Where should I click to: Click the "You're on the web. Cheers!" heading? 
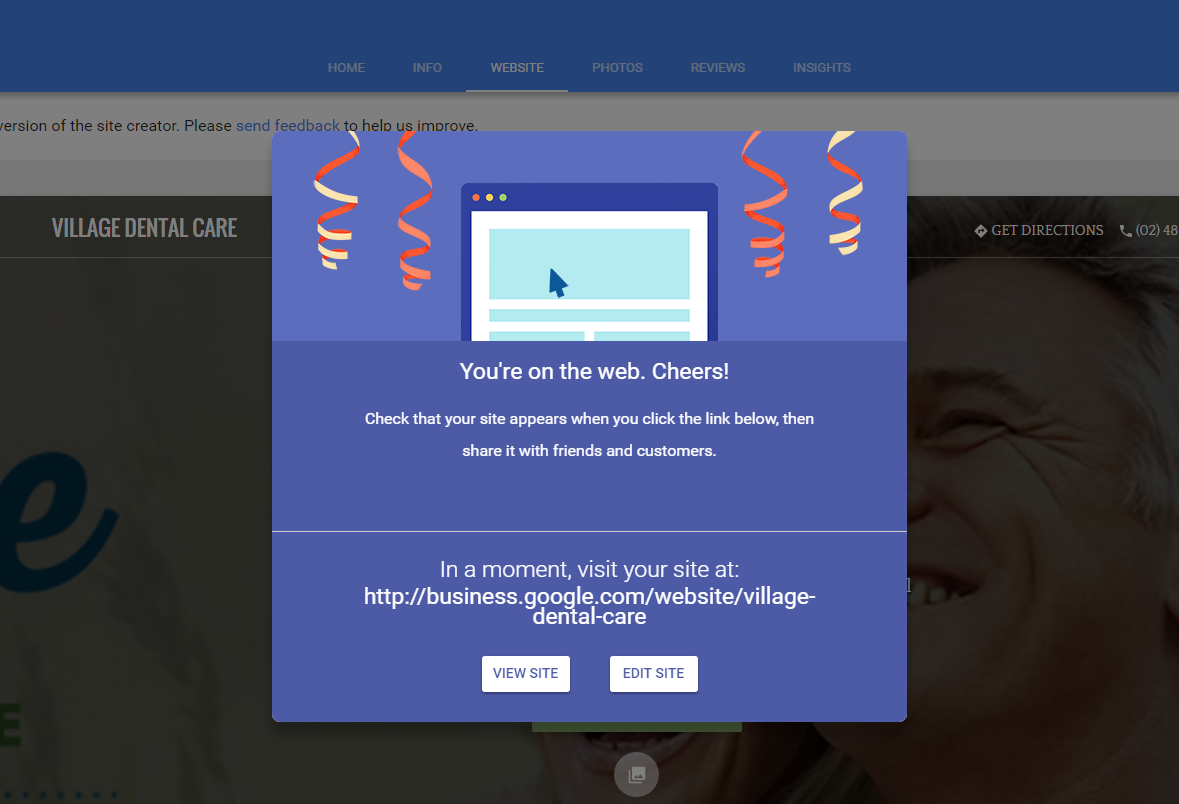(594, 371)
